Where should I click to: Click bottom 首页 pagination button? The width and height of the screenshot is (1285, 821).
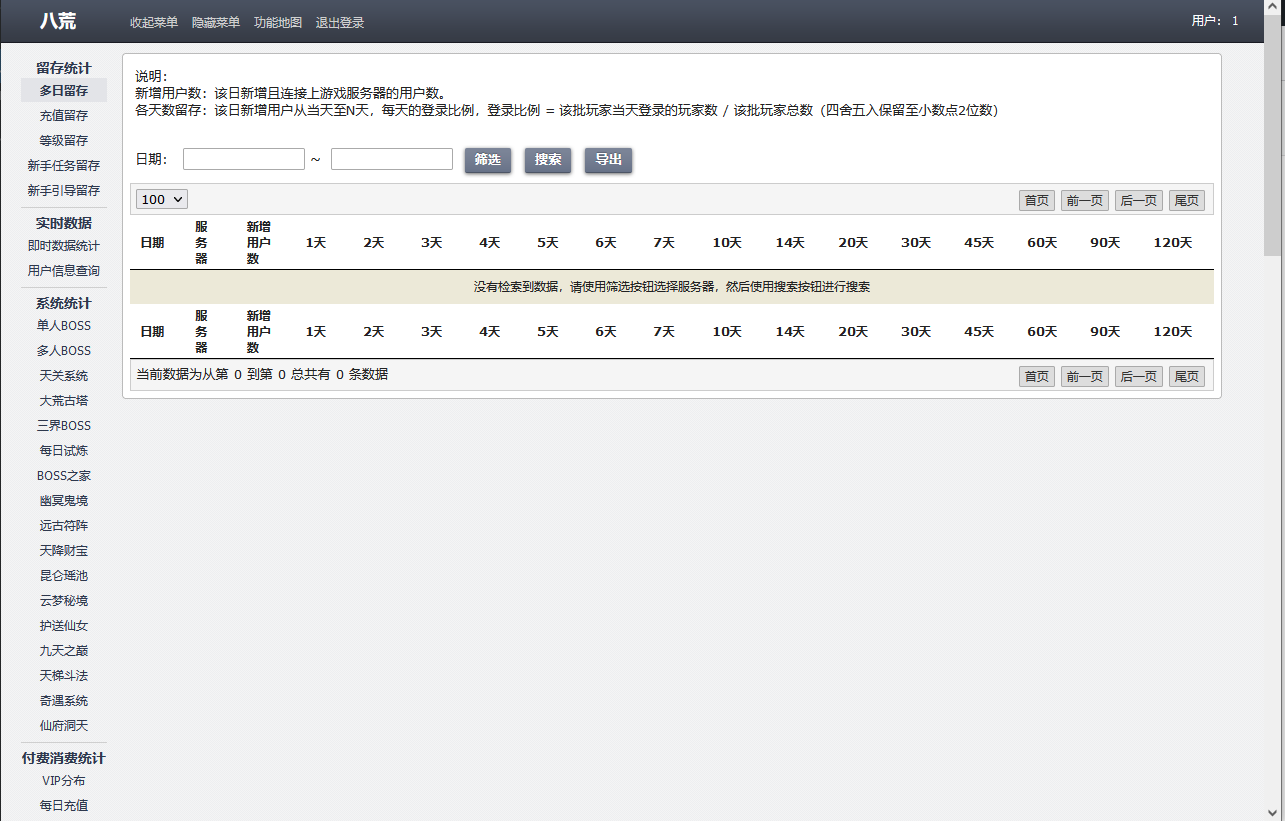[x=1037, y=376]
